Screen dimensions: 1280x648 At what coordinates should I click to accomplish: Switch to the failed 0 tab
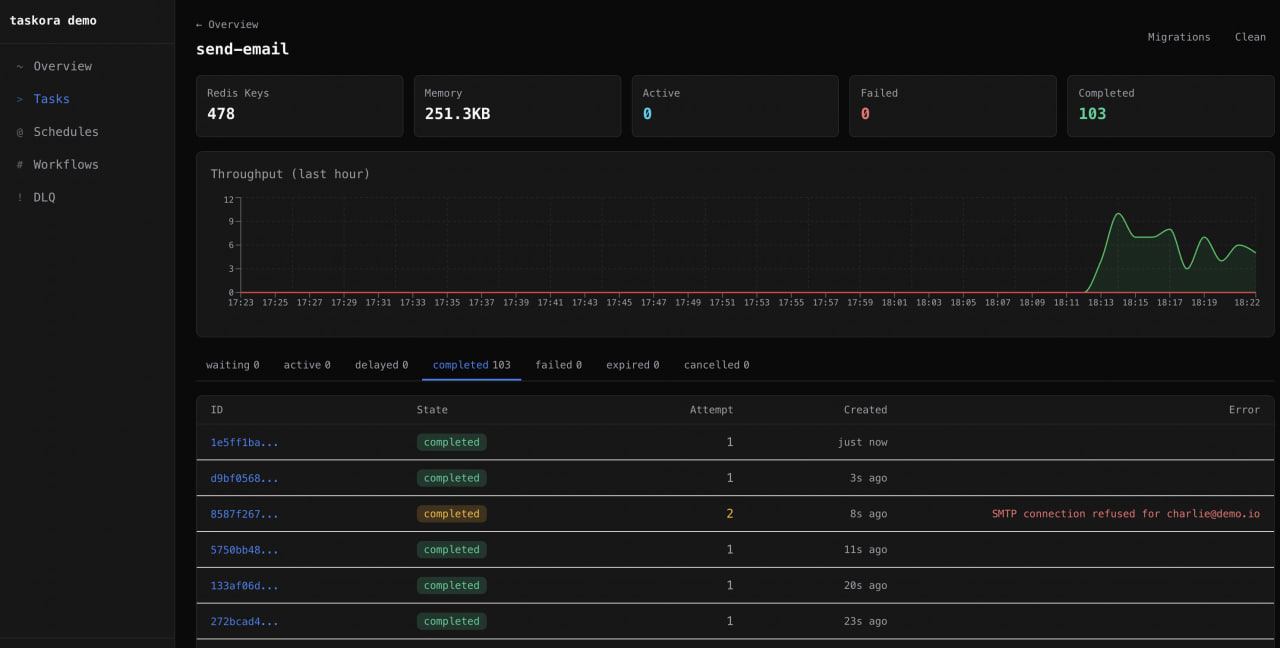click(x=558, y=364)
